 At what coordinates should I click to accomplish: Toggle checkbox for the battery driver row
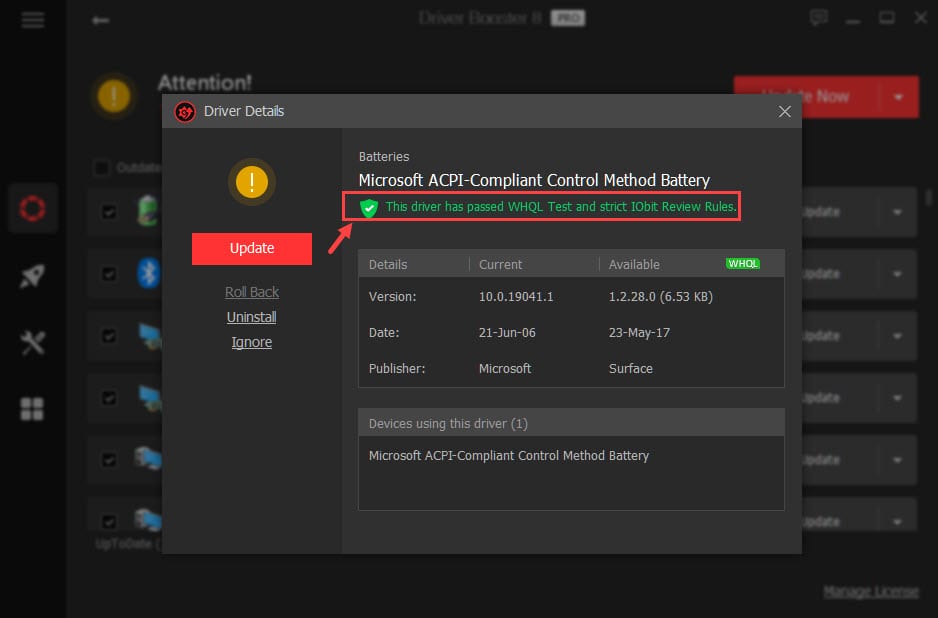click(x=109, y=212)
